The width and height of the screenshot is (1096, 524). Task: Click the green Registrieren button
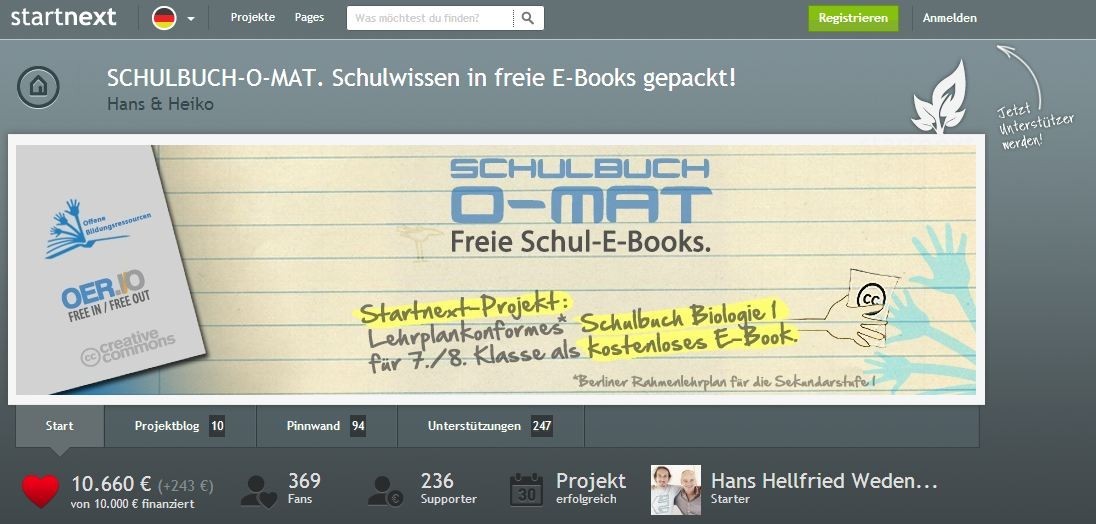click(853, 18)
